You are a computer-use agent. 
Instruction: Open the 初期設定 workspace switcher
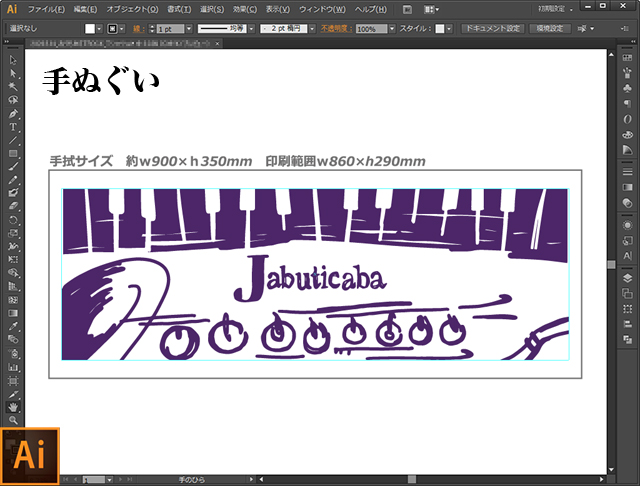point(555,9)
